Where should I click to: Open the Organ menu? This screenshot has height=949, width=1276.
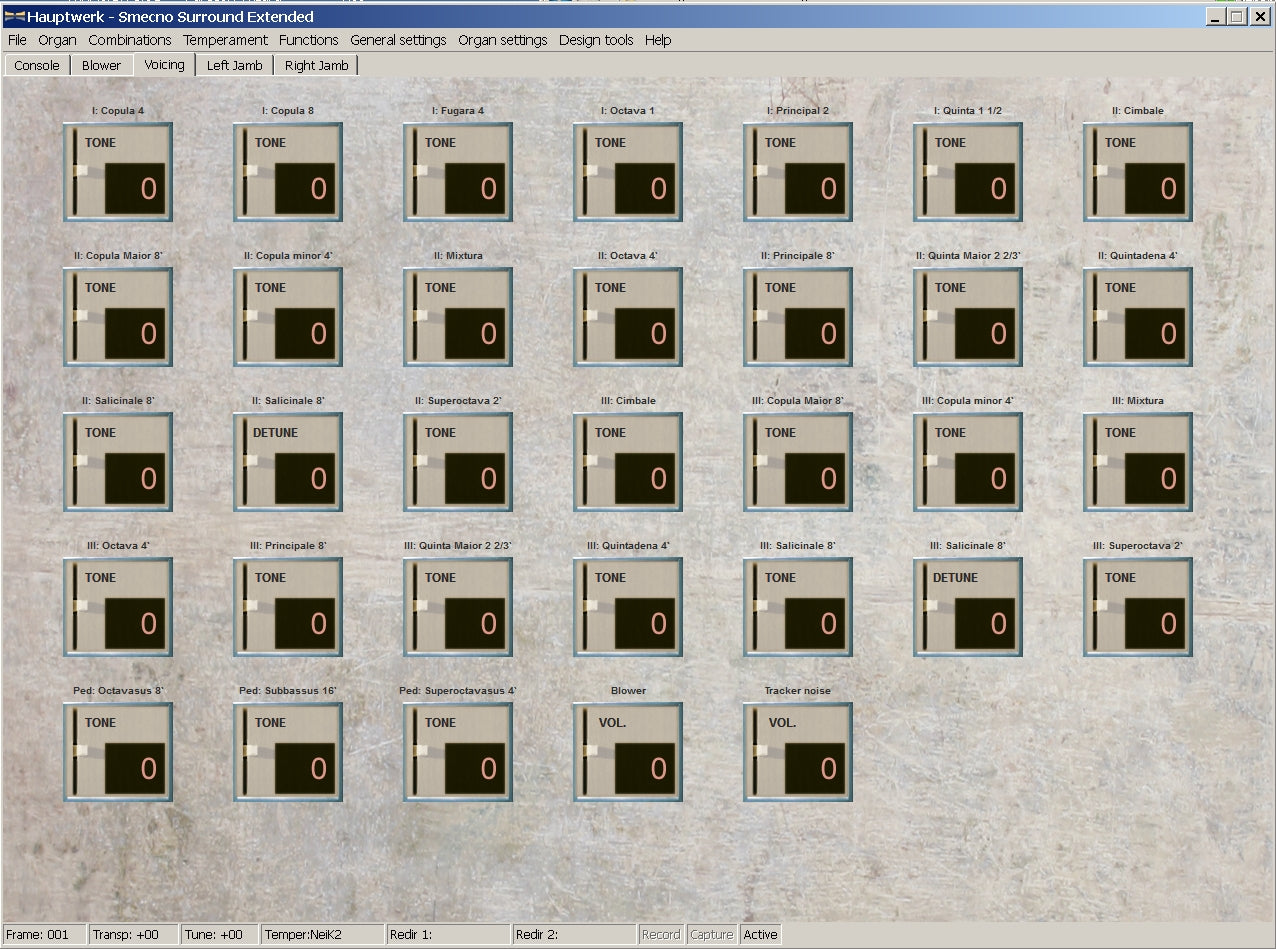[x=57, y=40]
